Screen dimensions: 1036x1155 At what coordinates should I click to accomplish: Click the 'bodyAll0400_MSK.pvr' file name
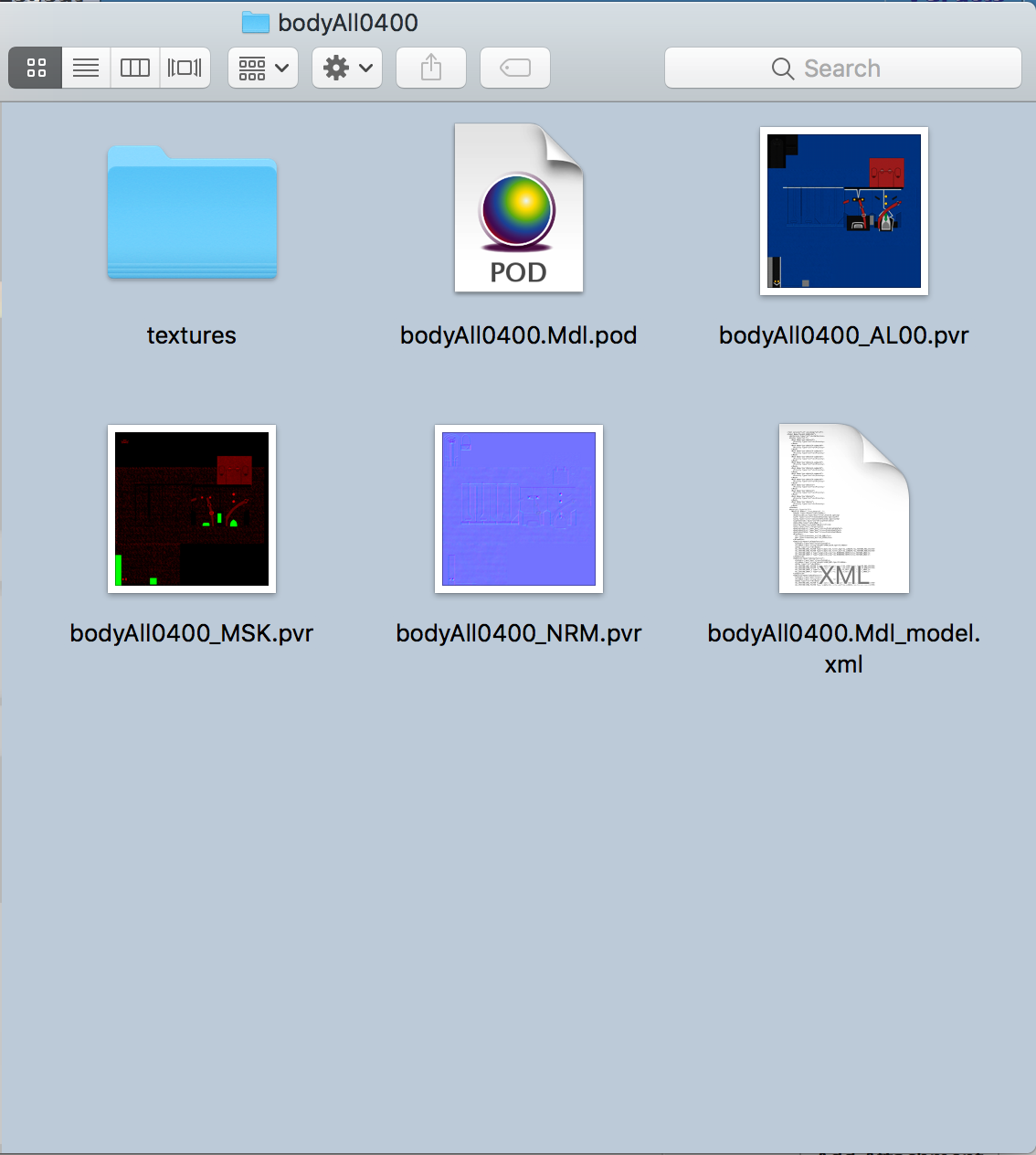point(192,633)
